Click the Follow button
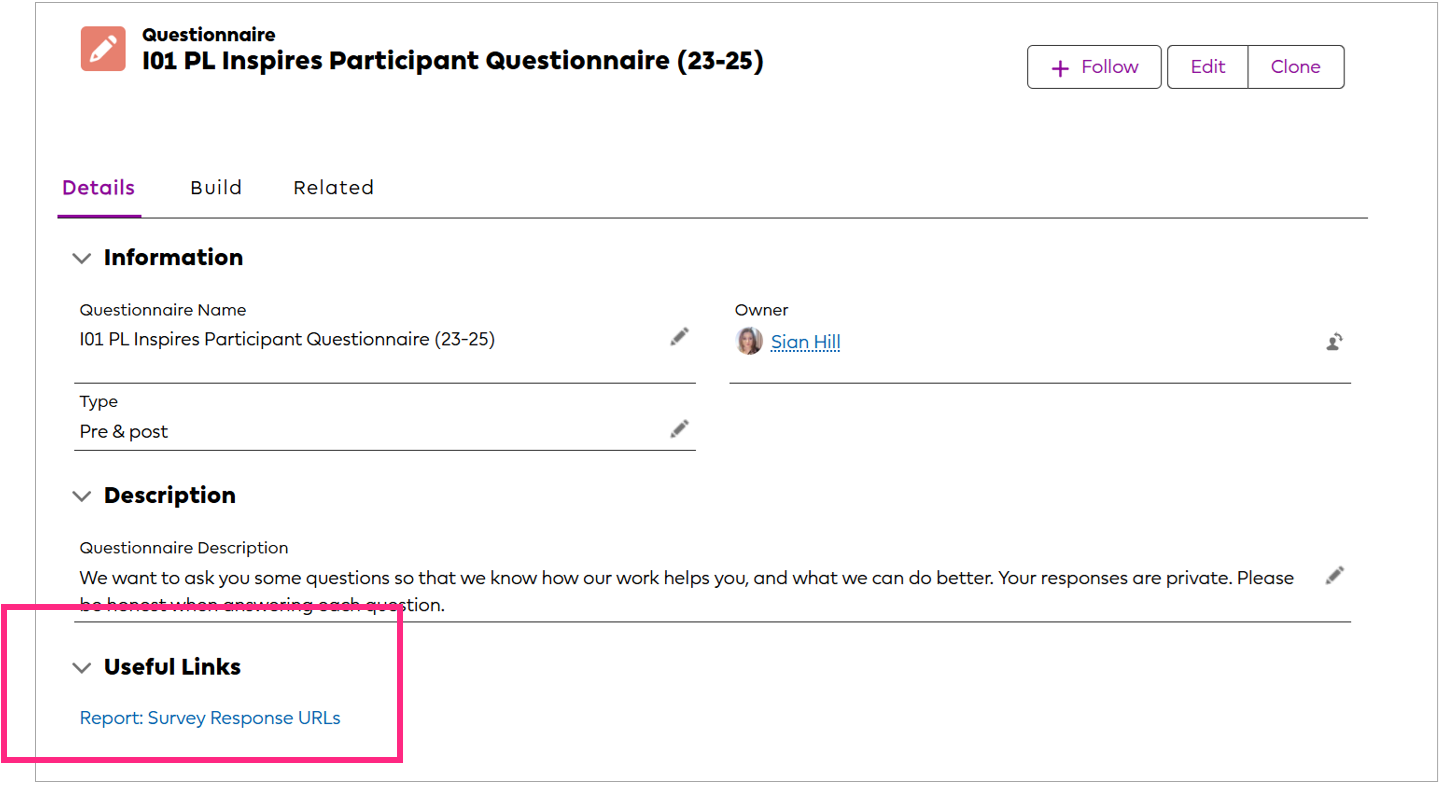Image resolution: width=1444 pixels, height=788 pixels. click(1094, 67)
